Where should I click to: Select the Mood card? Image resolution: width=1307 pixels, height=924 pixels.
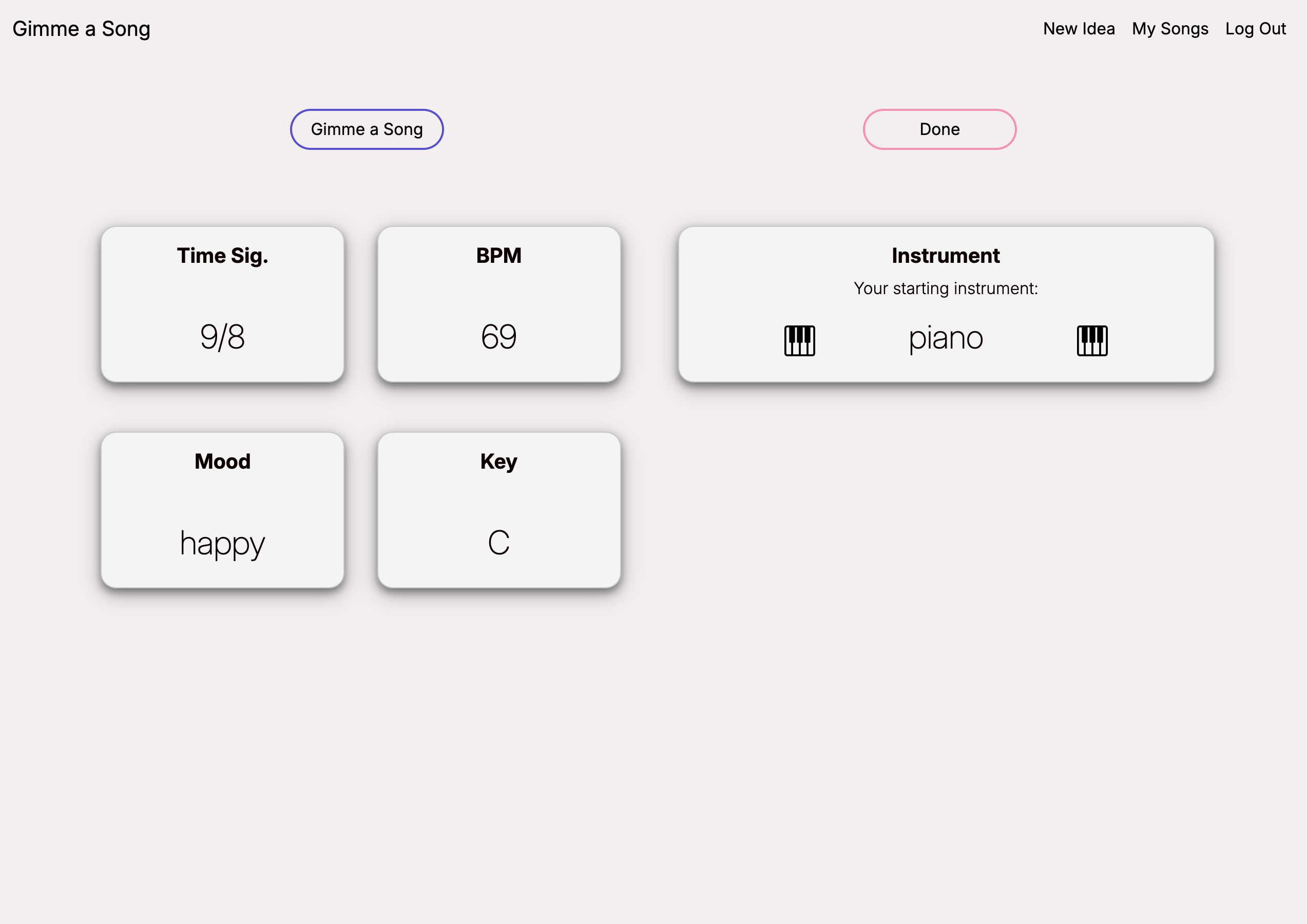pyautogui.click(x=223, y=511)
